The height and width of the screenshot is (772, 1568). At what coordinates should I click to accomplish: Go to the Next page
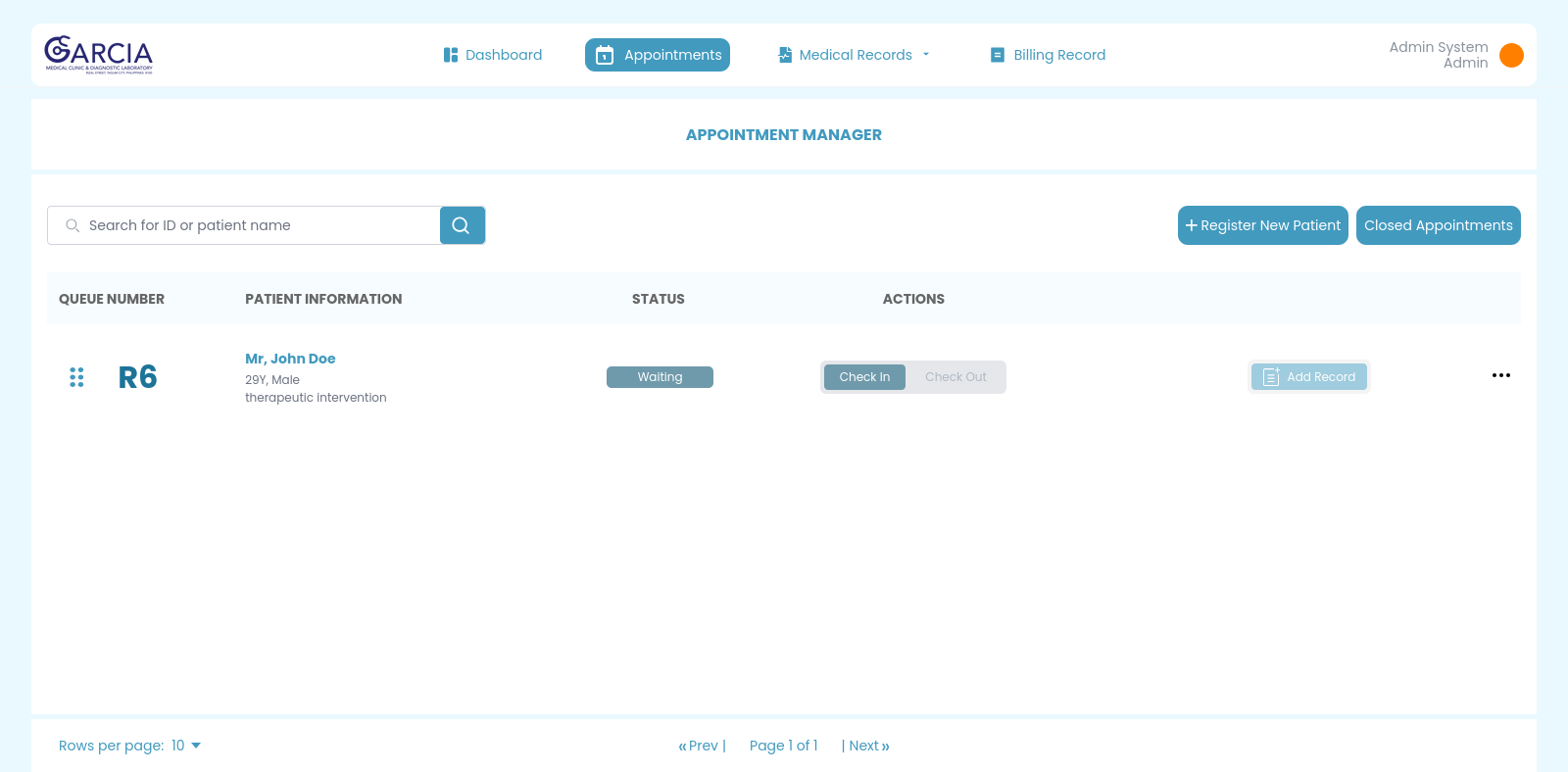point(866,746)
